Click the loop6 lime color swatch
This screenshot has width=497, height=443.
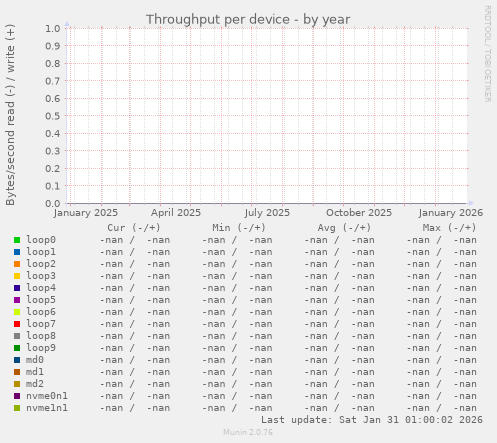pos(17,312)
